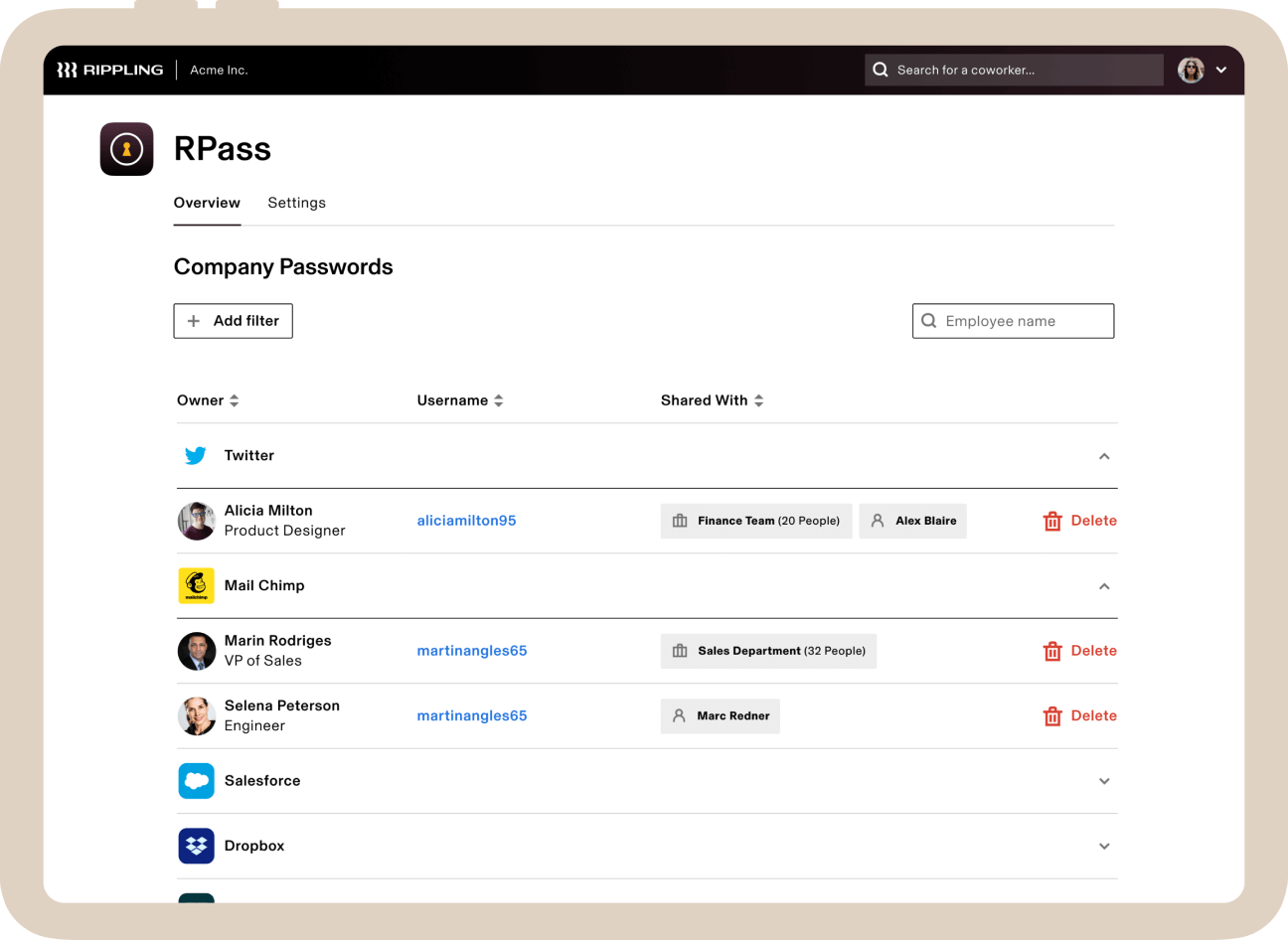Sort by Owner column arrows

click(x=235, y=400)
